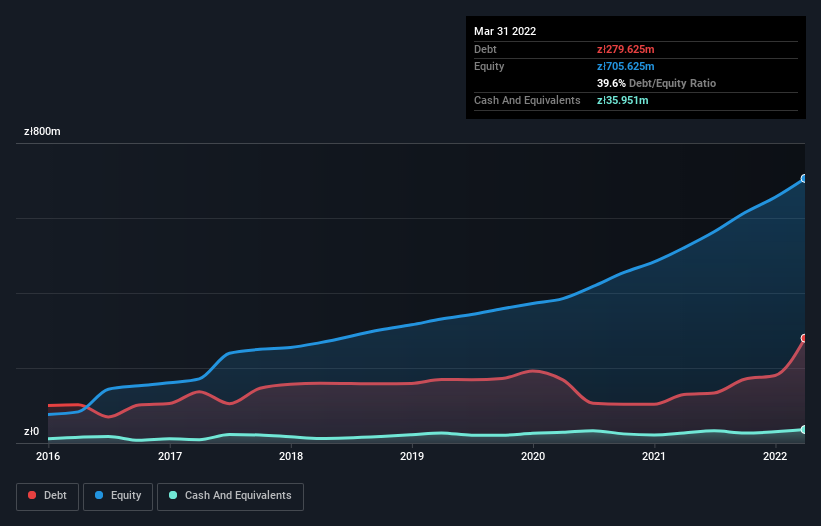This screenshot has width=821, height=526.
Task: Click the zł35.951m cash value
Action: [623, 100]
